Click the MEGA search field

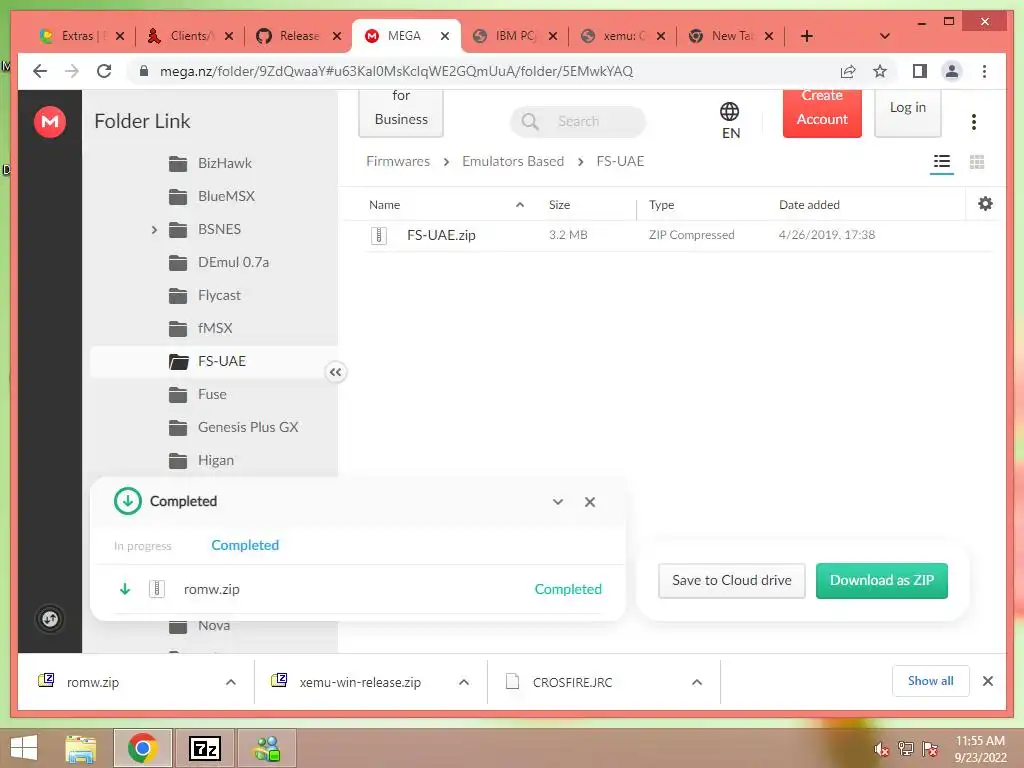[x=578, y=121]
